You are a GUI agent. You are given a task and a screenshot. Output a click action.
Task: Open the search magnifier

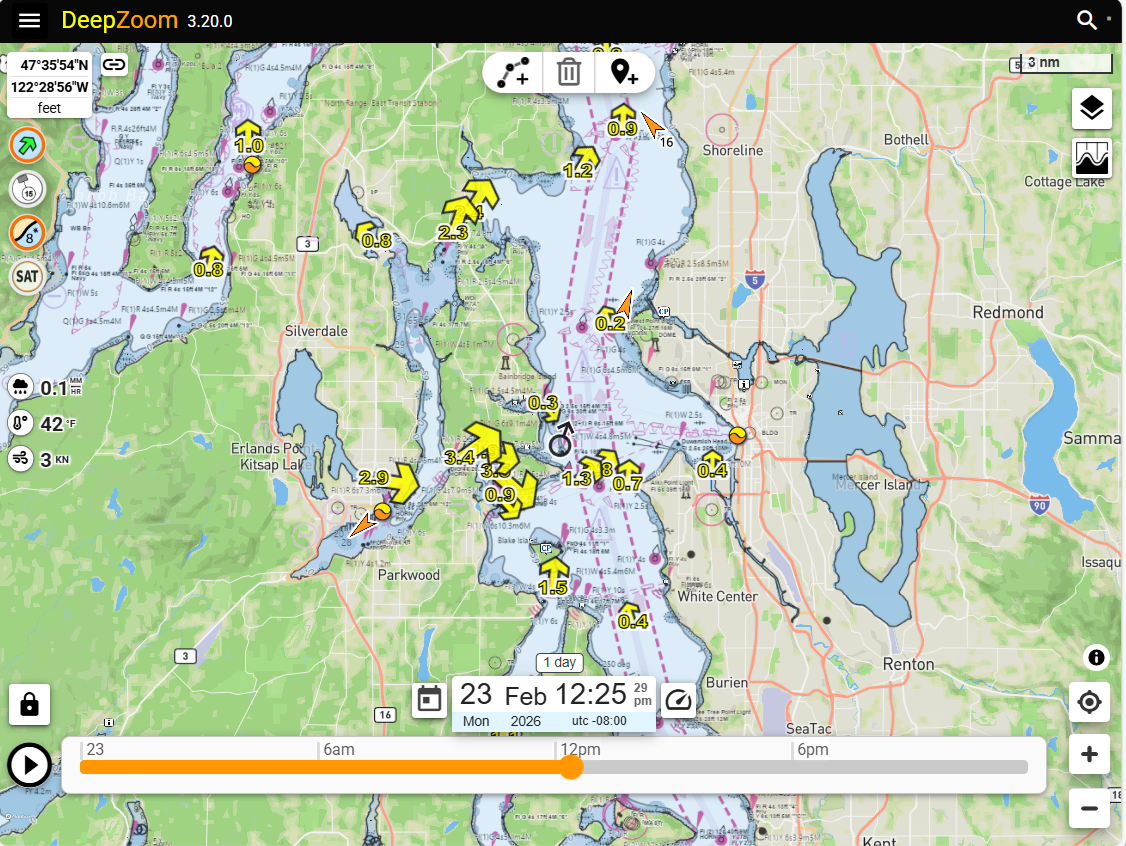[x=1086, y=21]
